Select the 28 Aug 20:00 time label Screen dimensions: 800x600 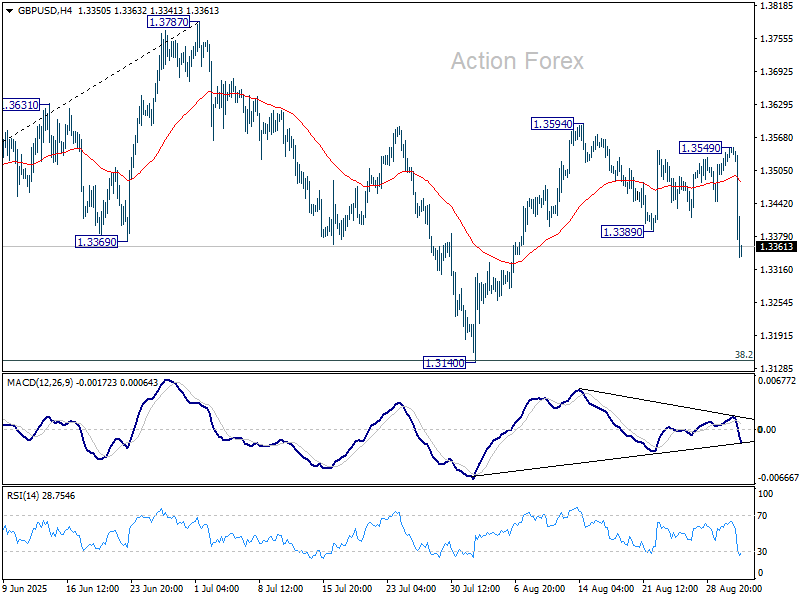pyautogui.click(x=734, y=589)
